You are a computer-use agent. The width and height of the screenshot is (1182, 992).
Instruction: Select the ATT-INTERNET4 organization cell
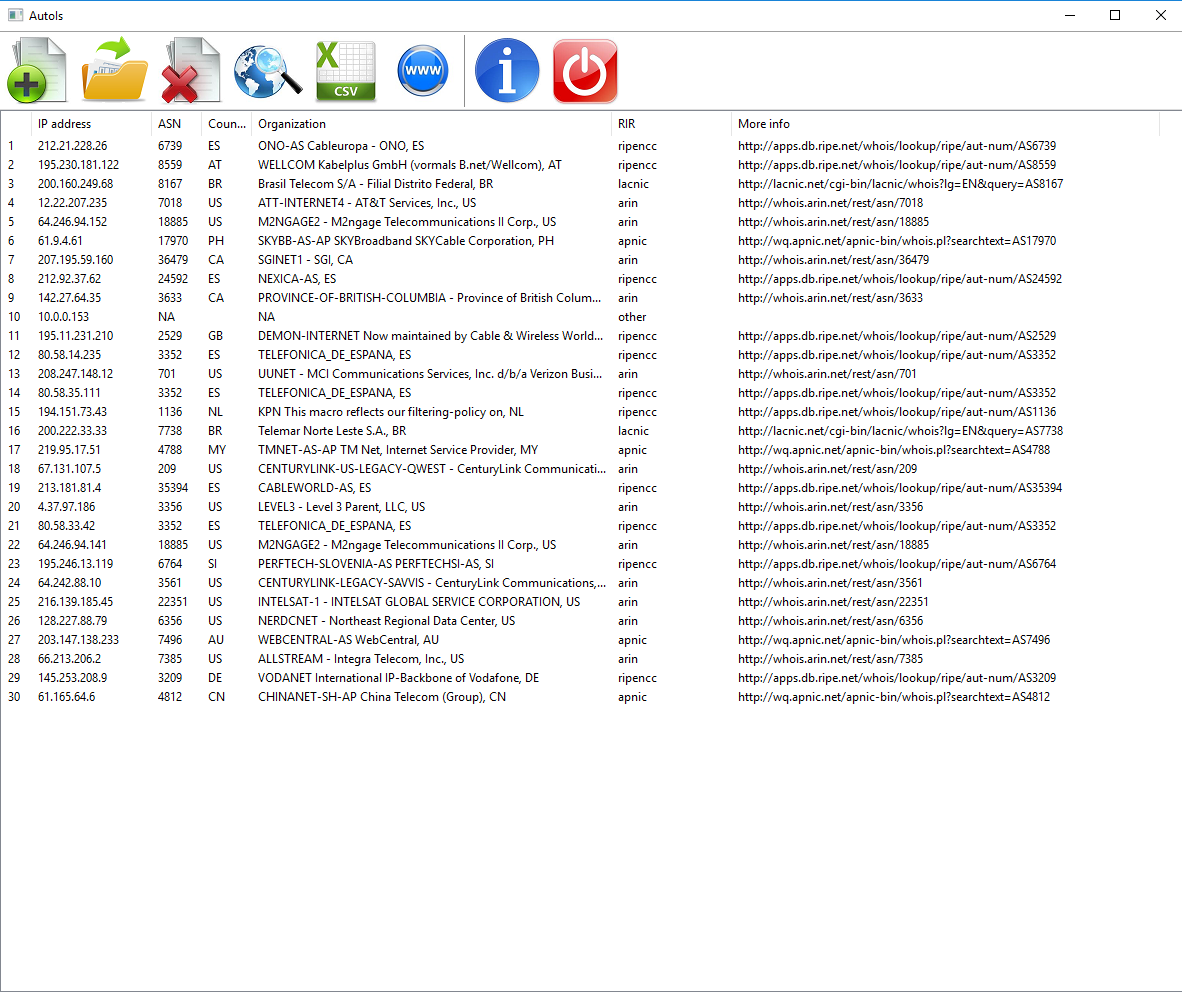click(367, 203)
